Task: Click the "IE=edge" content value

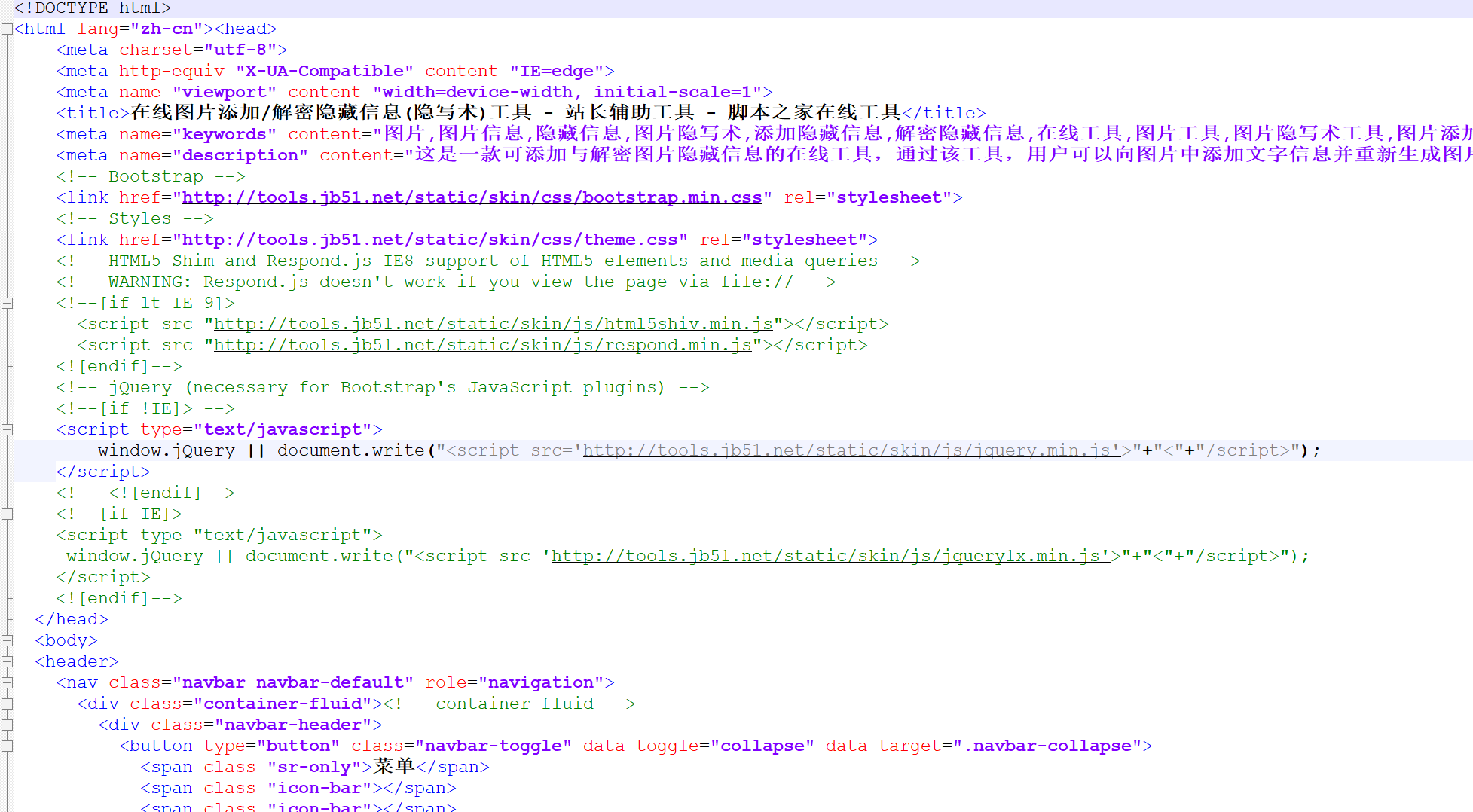Action: [x=557, y=71]
